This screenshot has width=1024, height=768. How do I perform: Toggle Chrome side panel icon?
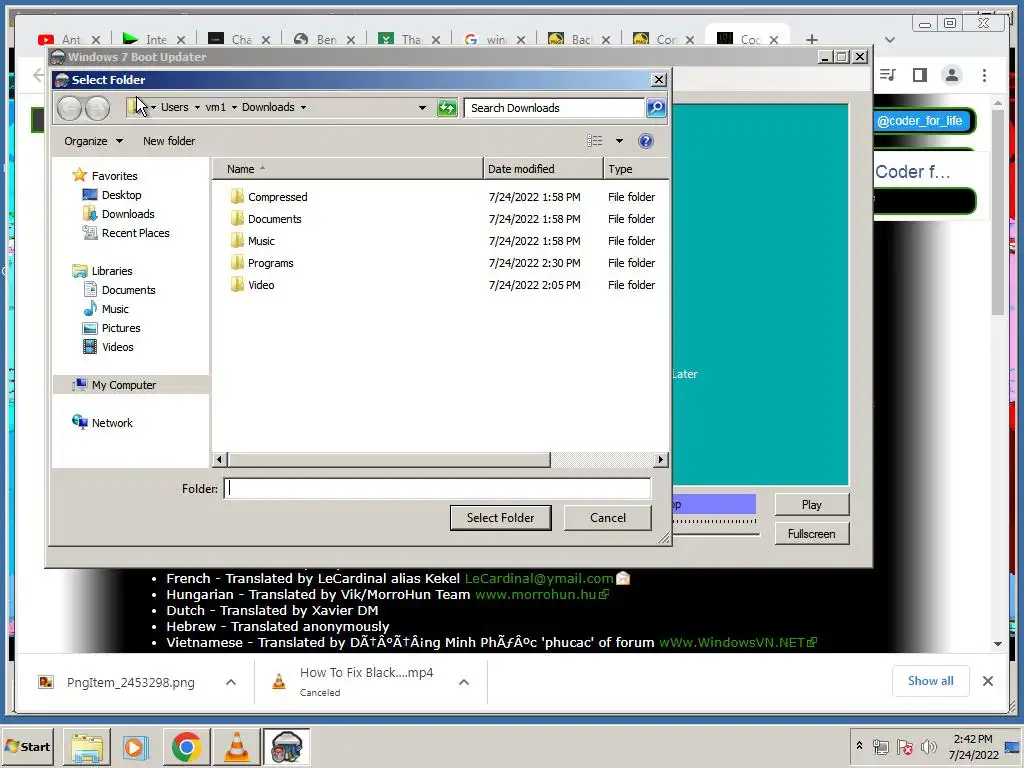click(x=920, y=75)
